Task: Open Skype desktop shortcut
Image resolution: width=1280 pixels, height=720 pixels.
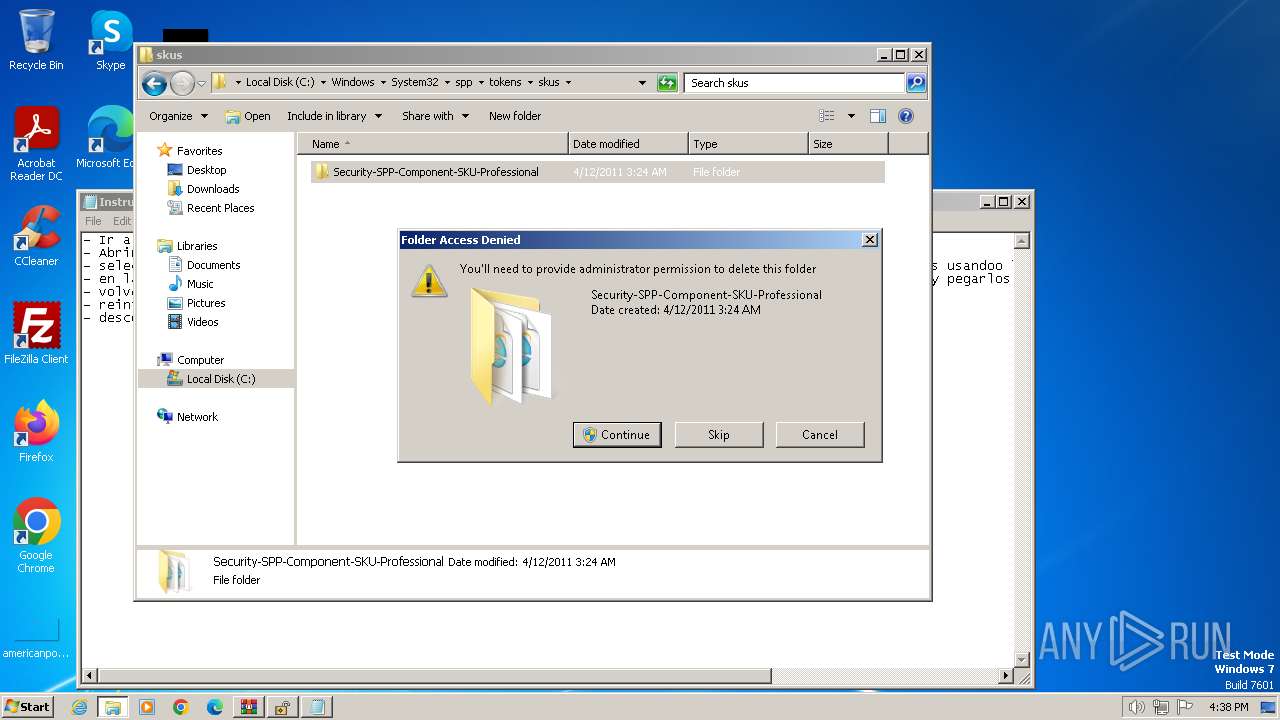Action: [x=111, y=40]
